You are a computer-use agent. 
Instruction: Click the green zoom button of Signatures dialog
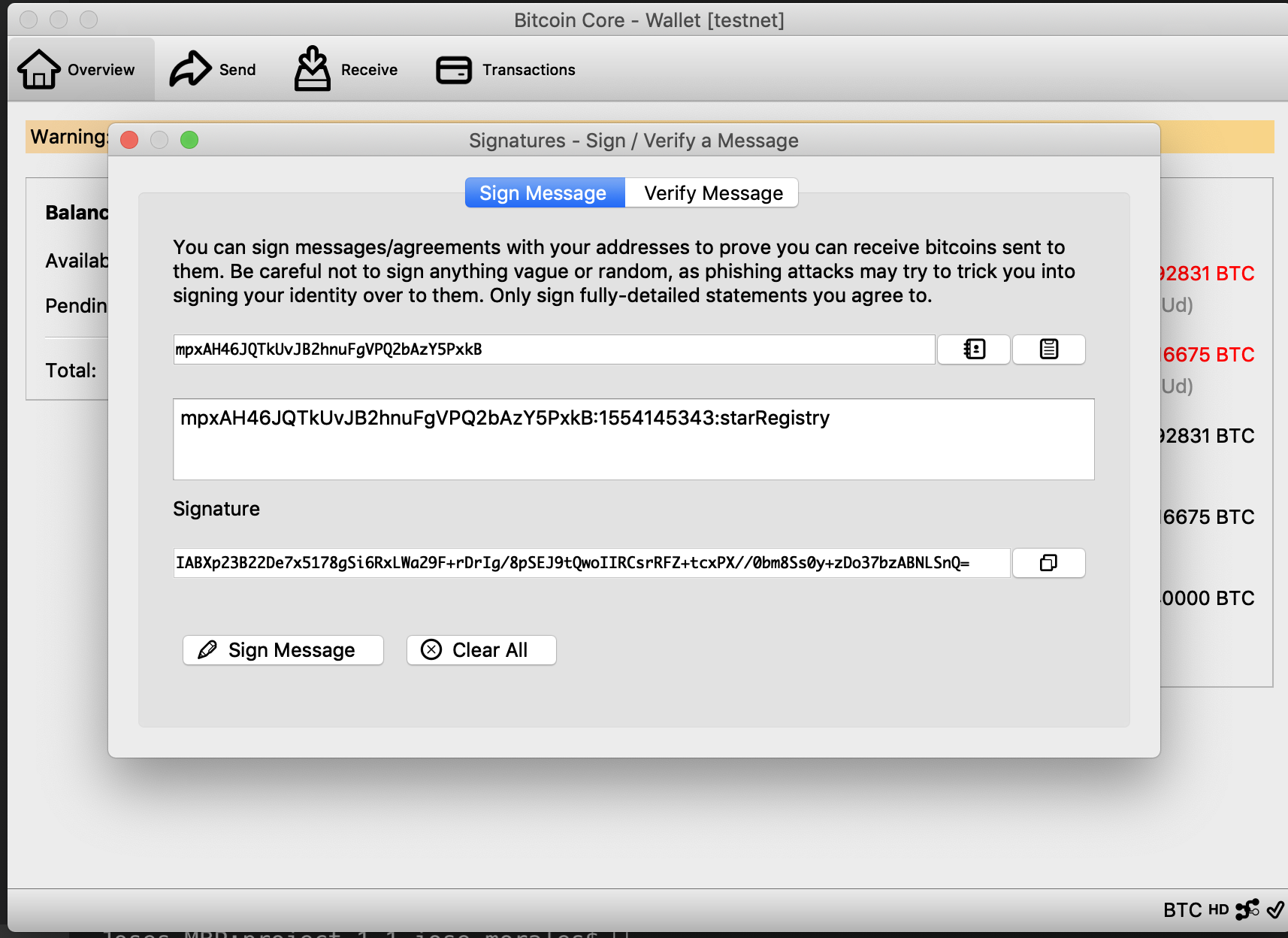point(189,140)
